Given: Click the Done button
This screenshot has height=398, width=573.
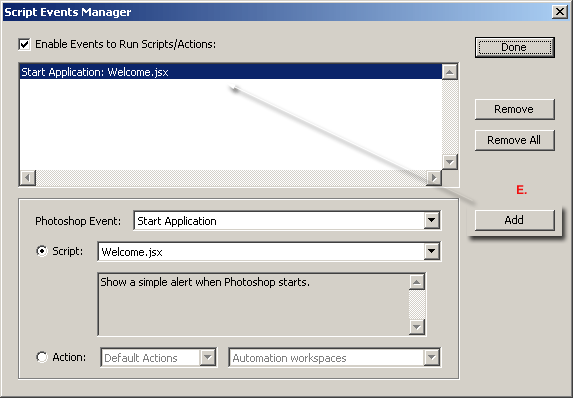Looking at the screenshot, I should (x=515, y=47).
